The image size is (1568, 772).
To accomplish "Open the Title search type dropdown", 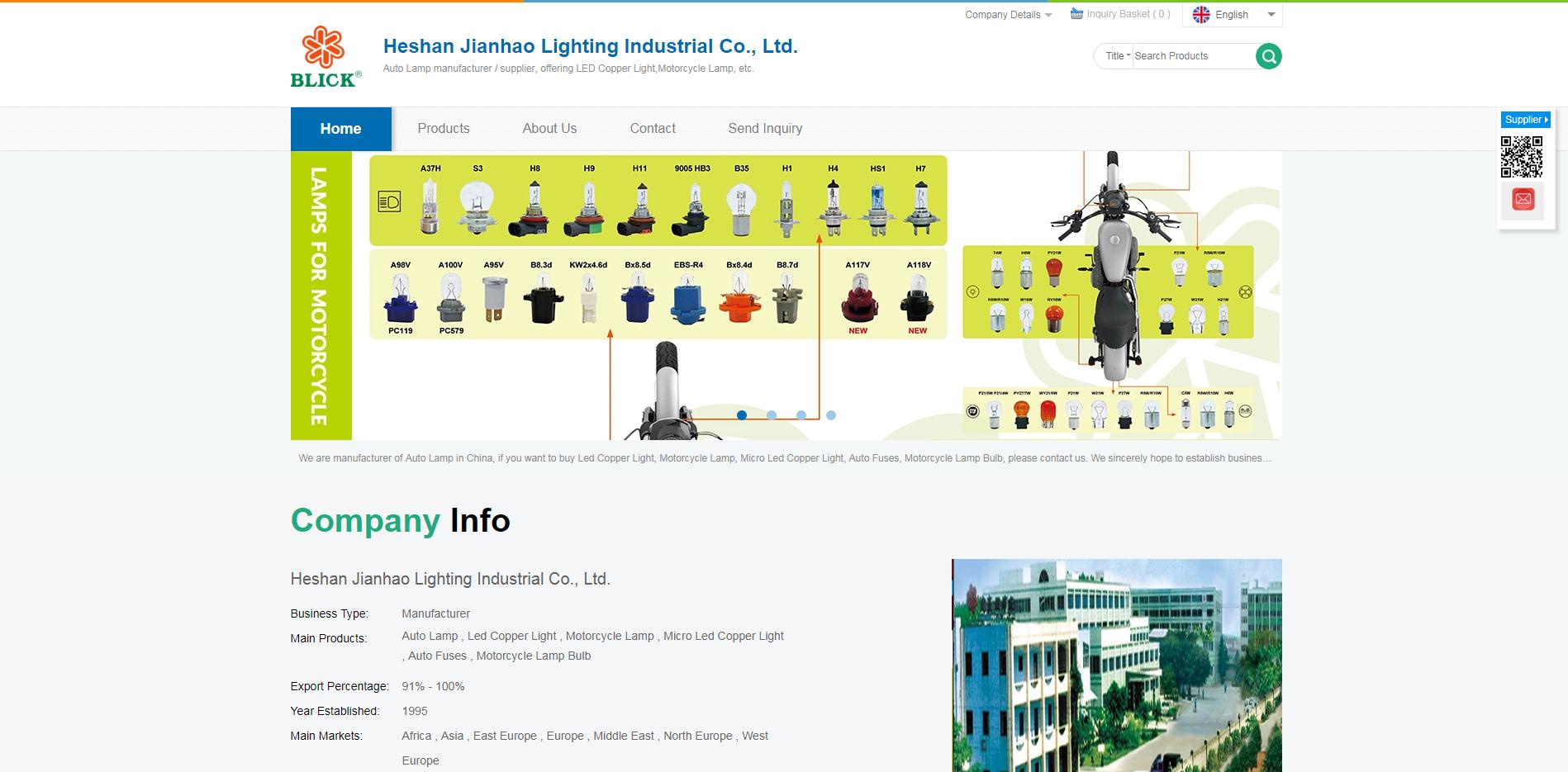I will (1118, 56).
